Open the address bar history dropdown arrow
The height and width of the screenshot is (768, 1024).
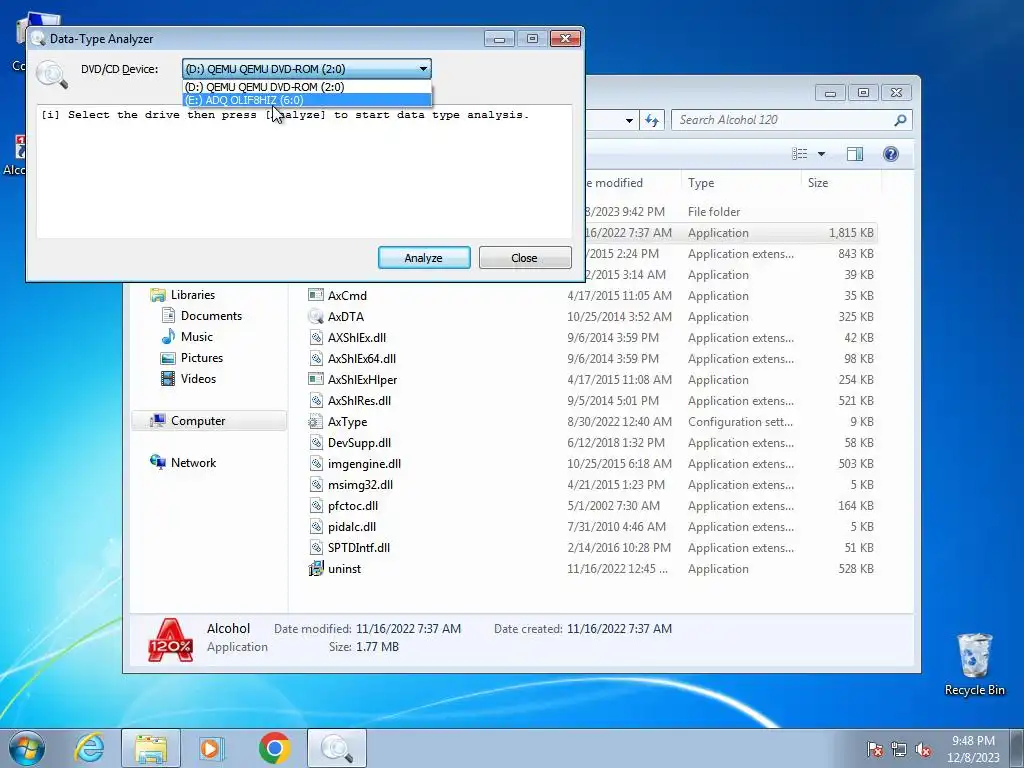[x=628, y=121]
